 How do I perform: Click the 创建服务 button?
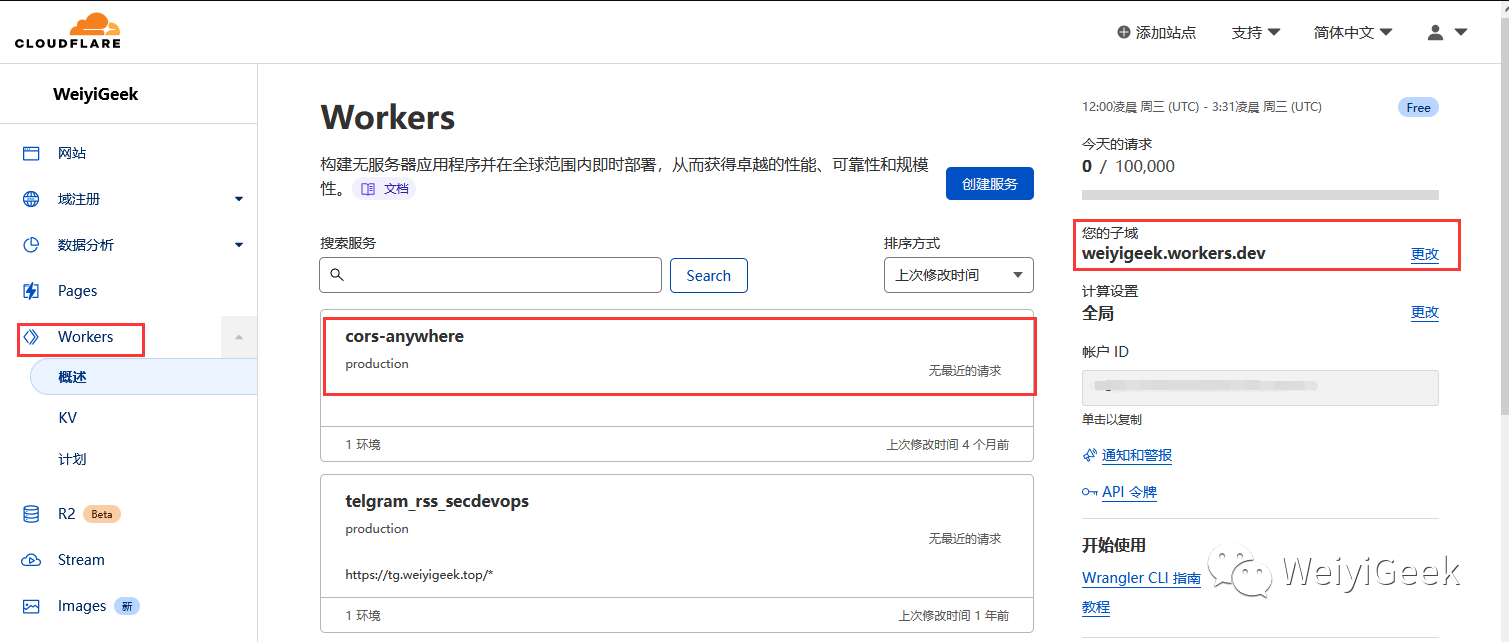coord(990,184)
